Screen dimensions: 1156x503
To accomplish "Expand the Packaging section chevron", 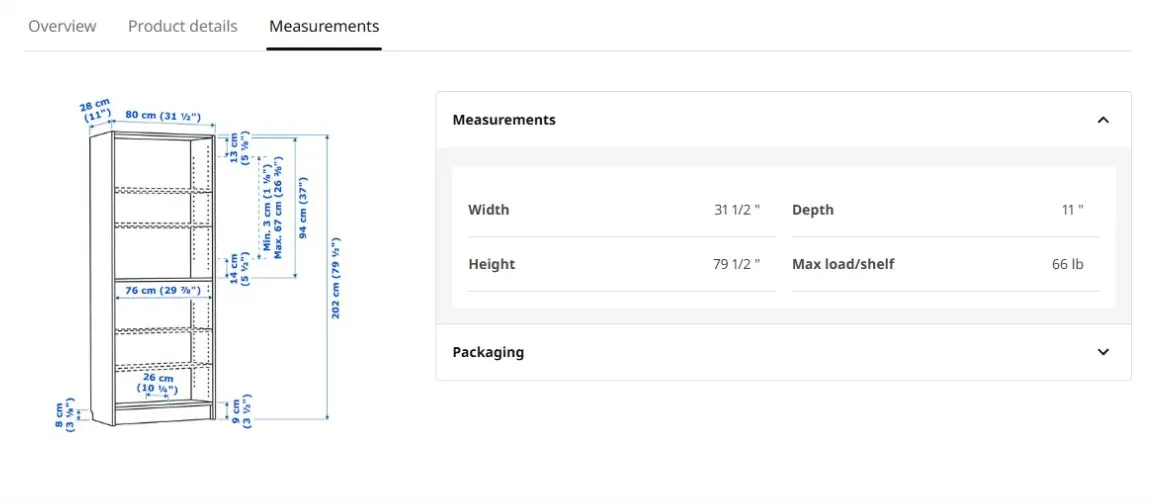I will (x=1103, y=352).
